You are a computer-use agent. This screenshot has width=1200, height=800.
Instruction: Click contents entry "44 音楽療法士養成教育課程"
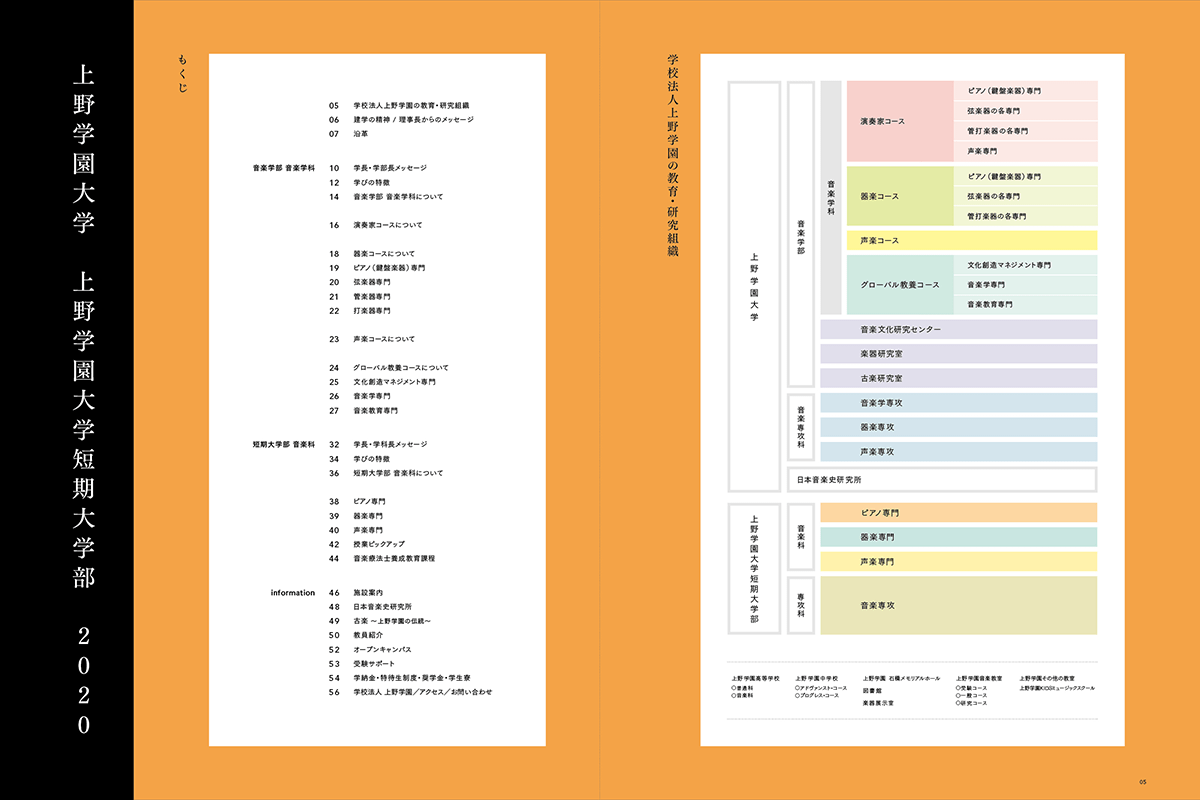382,558
